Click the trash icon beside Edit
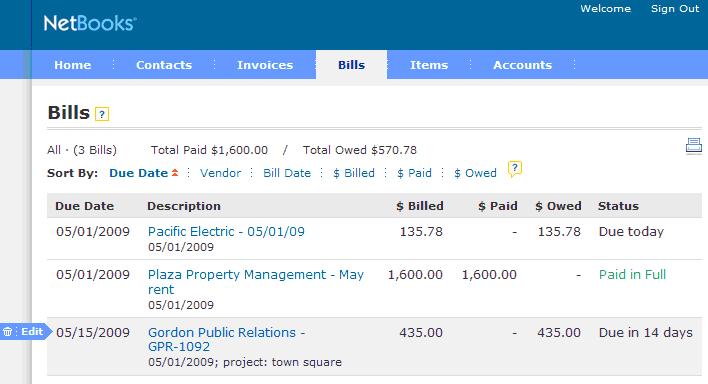 pyautogui.click(x=8, y=332)
